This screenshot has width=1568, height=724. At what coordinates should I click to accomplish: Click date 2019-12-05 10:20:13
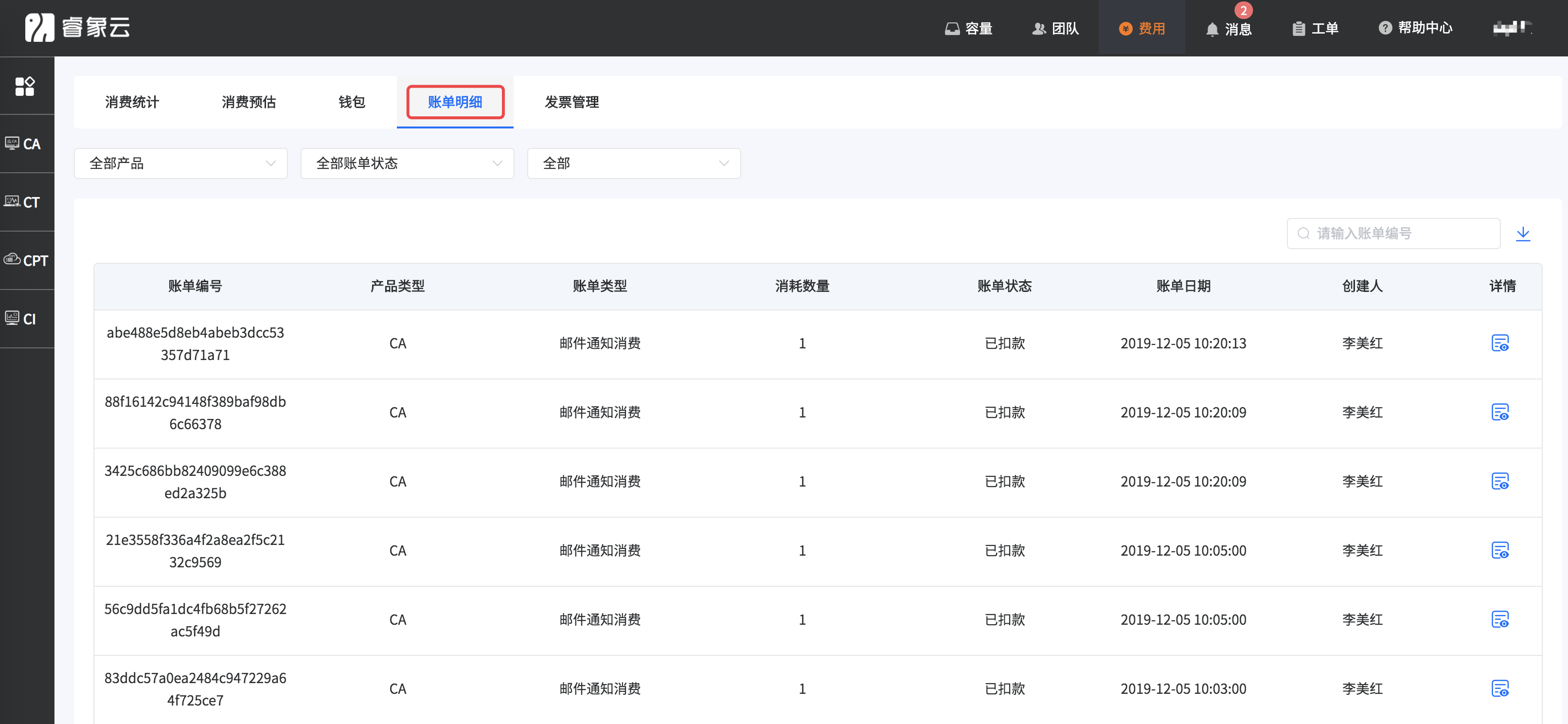1183,344
